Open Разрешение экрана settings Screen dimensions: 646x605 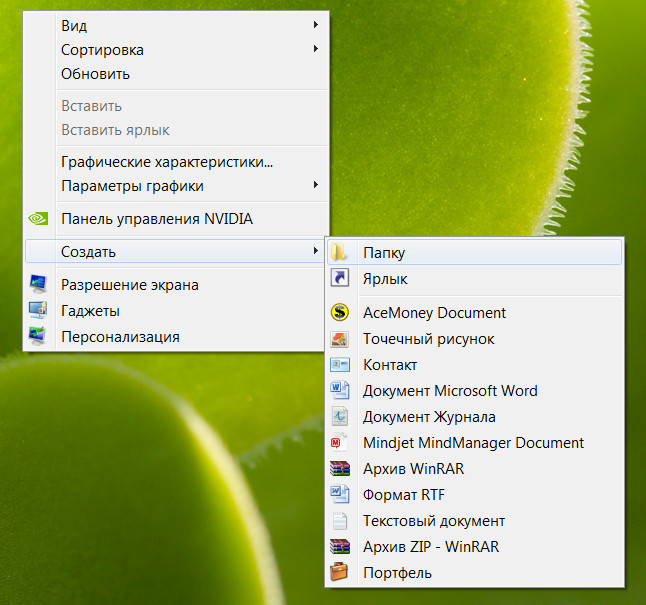pos(176,285)
